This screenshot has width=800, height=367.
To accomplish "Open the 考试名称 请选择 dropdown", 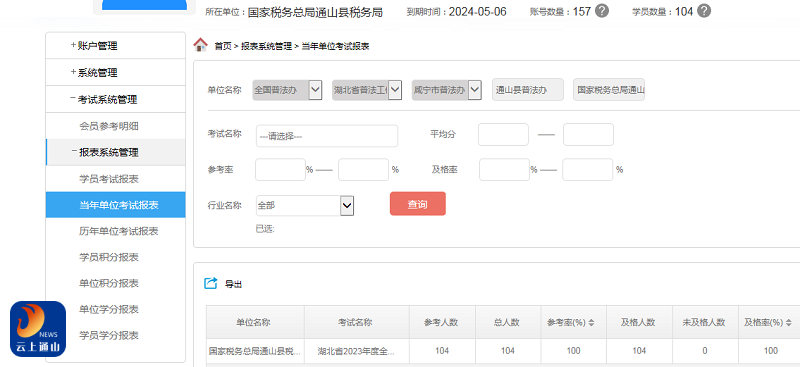I will coord(327,136).
